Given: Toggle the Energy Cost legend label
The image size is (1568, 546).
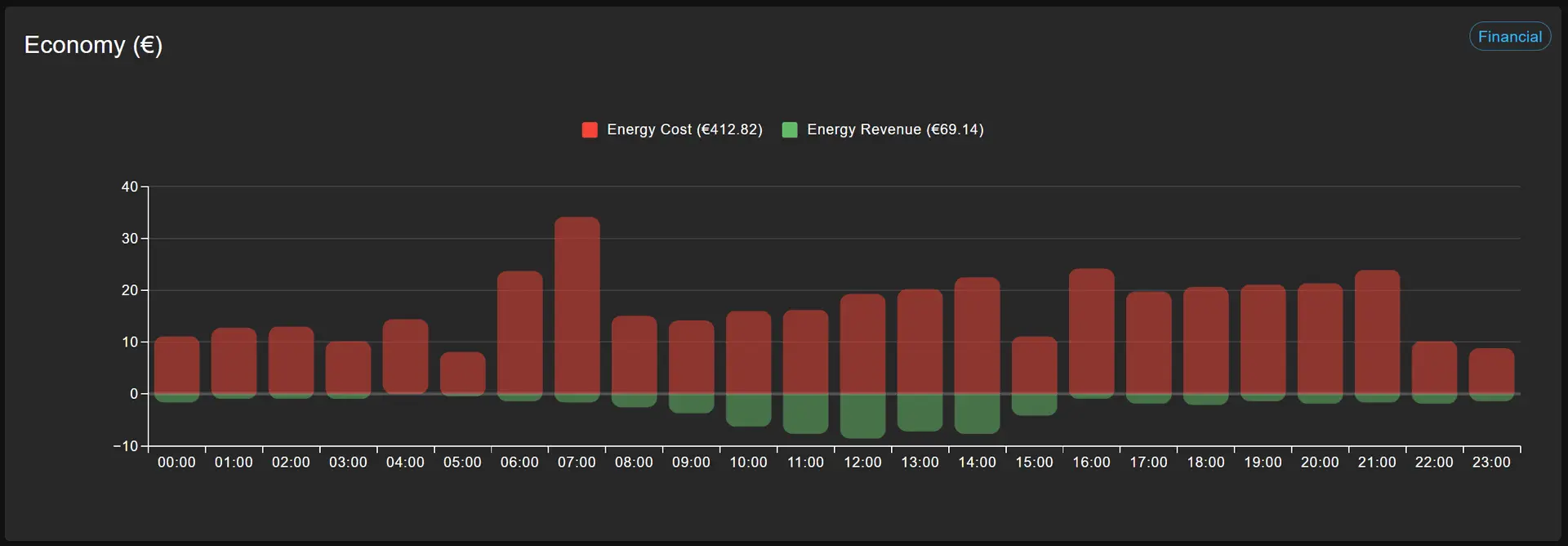Looking at the screenshot, I should tap(684, 130).
